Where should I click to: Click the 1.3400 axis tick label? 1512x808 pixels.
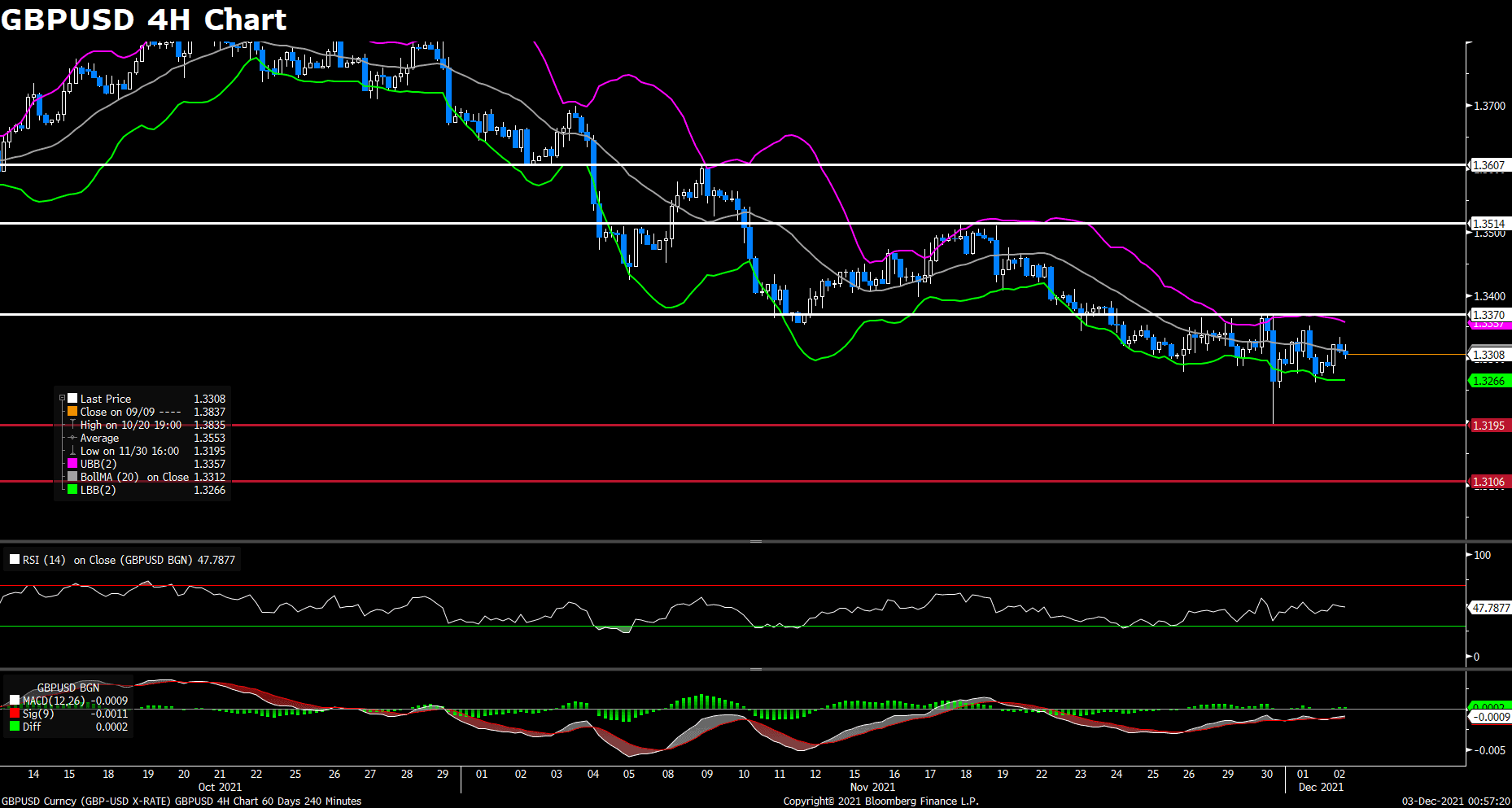[1490, 296]
